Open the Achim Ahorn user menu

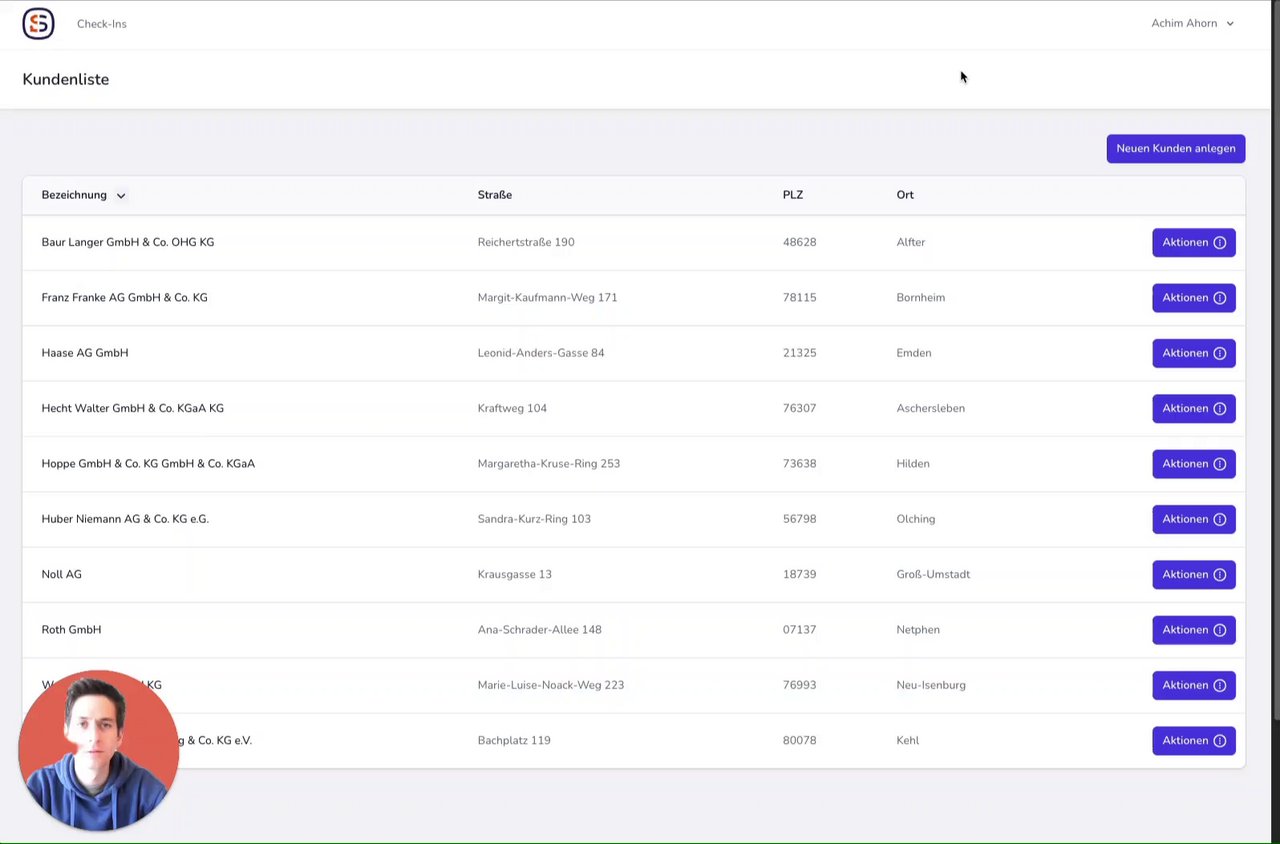(x=1192, y=23)
